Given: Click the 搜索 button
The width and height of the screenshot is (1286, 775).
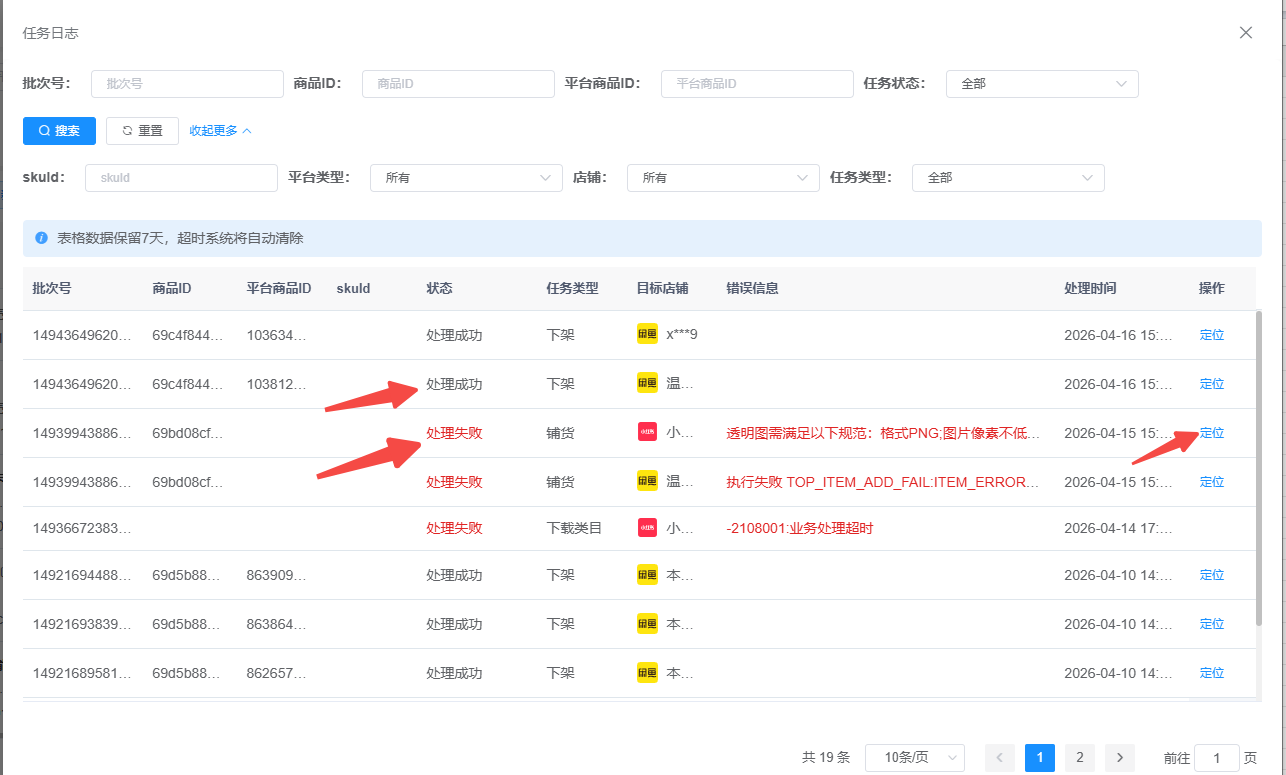Looking at the screenshot, I should [59, 131].
